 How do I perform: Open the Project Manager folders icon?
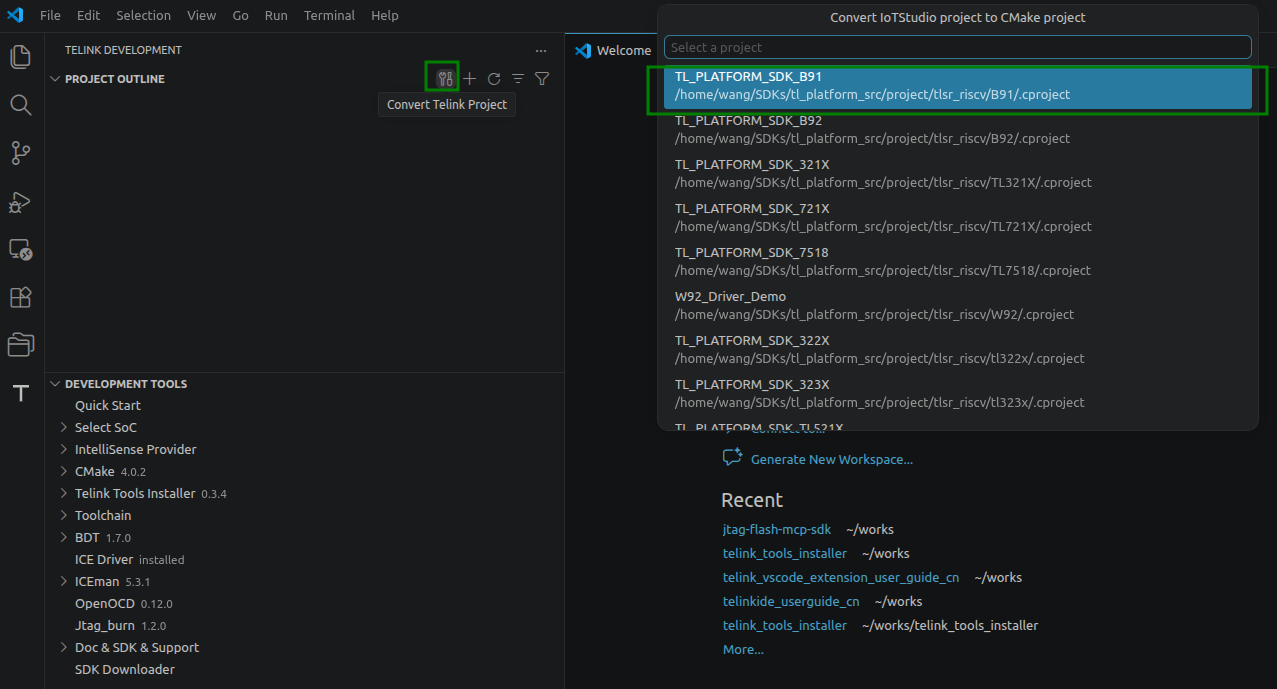21,345
